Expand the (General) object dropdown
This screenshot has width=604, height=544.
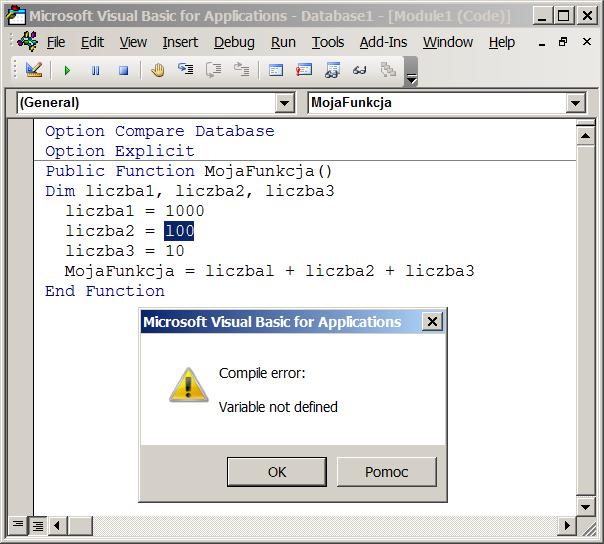pyautogui.click(x=285, y=103)
